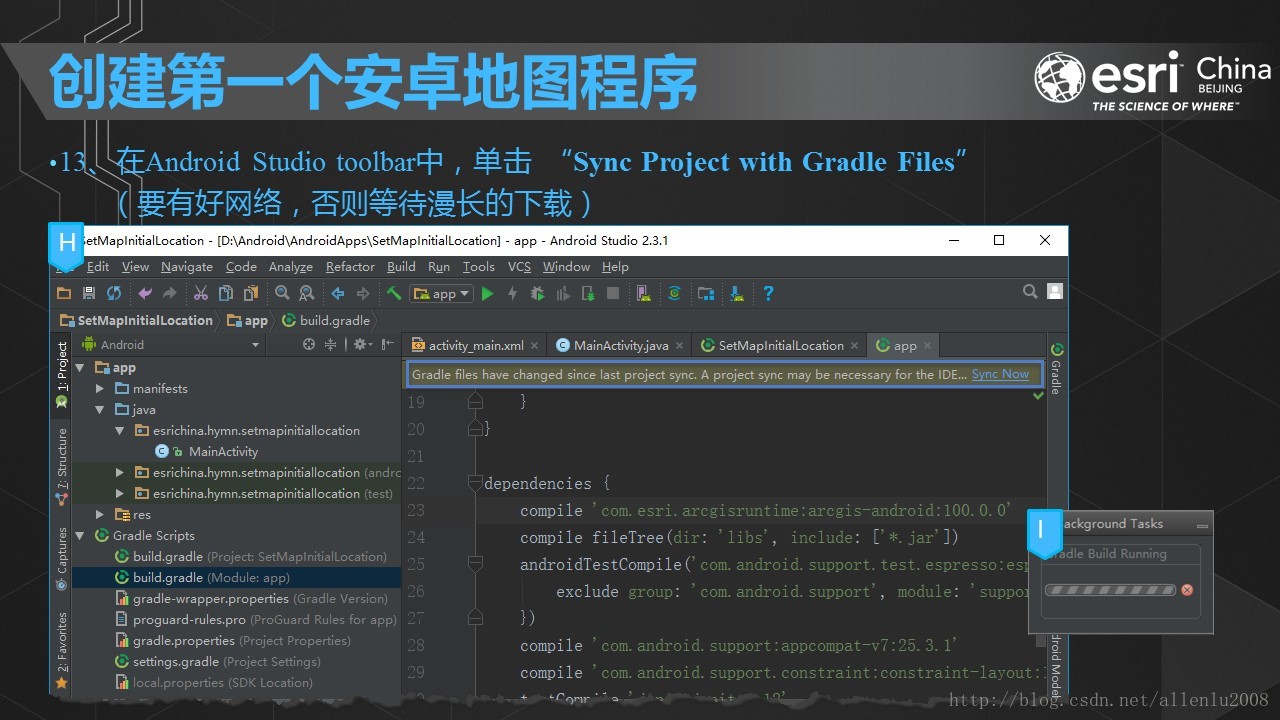Switch to MainActivity.java tab

[x=619, y=345]
